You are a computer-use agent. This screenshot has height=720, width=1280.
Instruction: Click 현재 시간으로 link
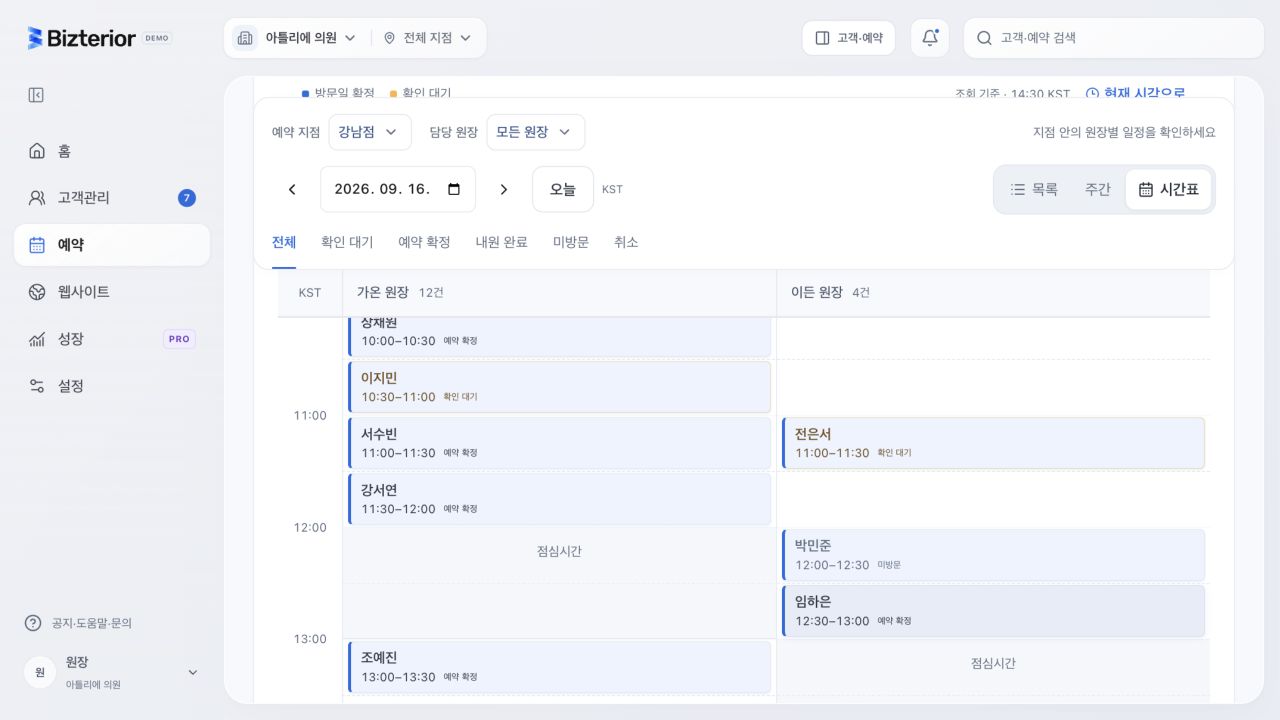[x=1135, y=93]
